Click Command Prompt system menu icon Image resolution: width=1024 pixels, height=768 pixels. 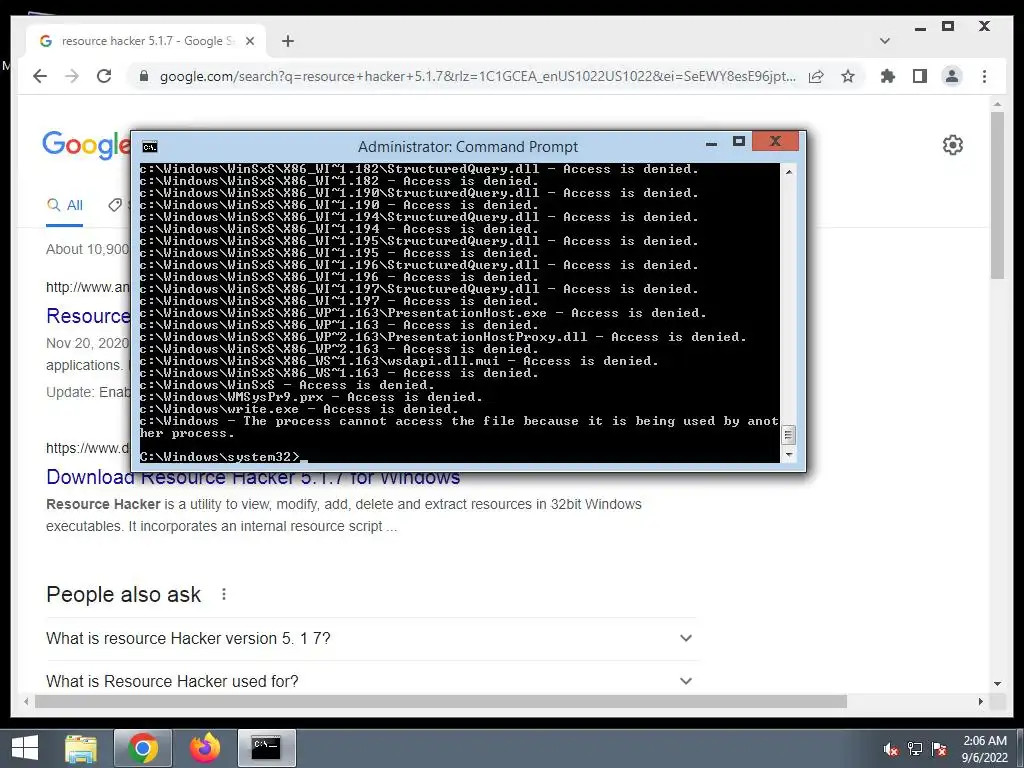click(x=150, y=146)
